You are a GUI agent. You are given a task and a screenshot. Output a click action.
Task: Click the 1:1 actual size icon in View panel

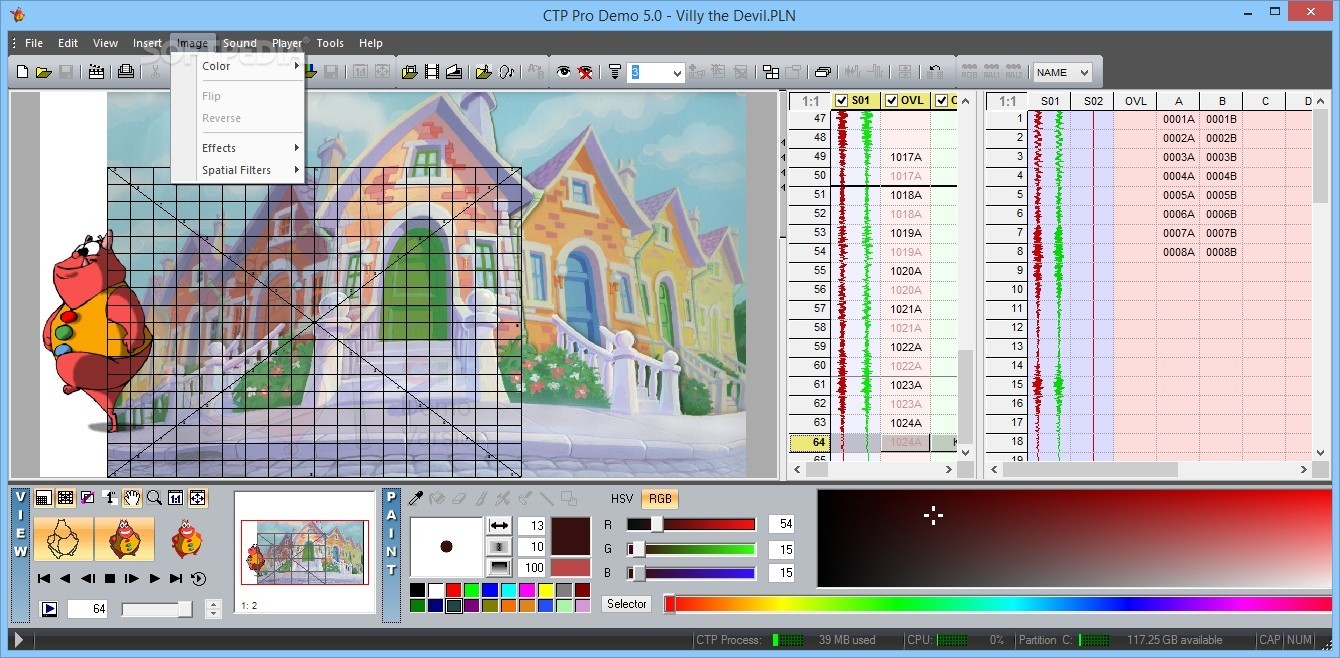coord(175,497)
